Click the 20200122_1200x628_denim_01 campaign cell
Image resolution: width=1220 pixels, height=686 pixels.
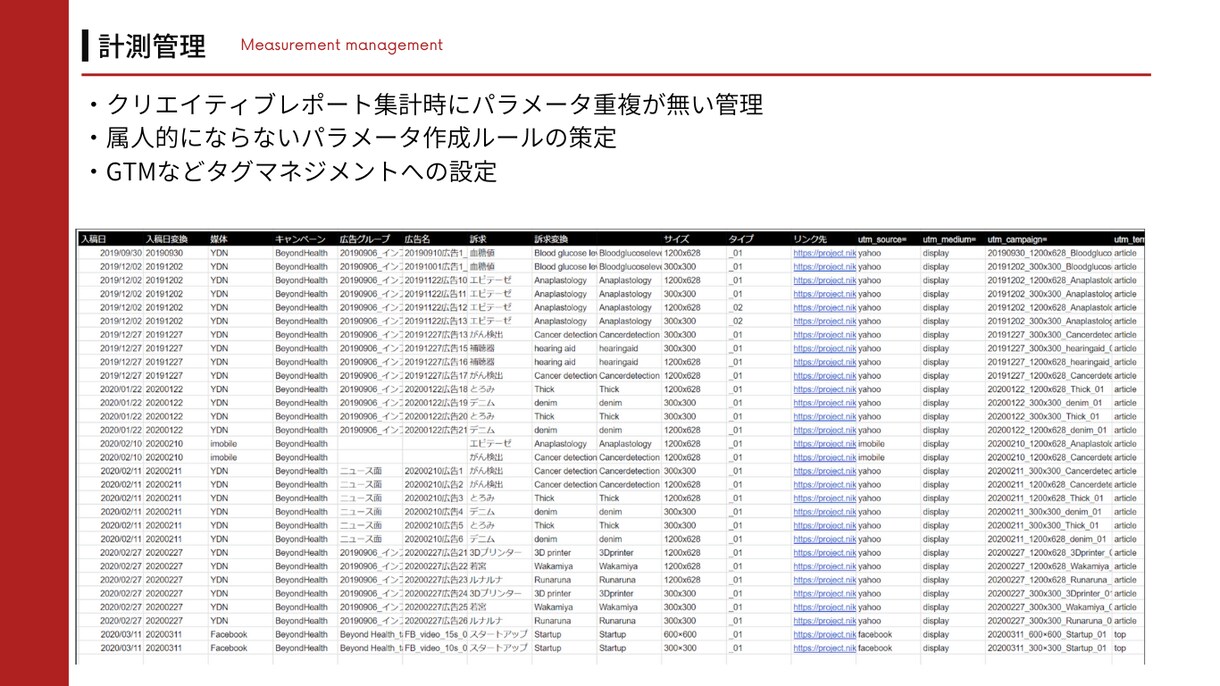point(1046,430)
